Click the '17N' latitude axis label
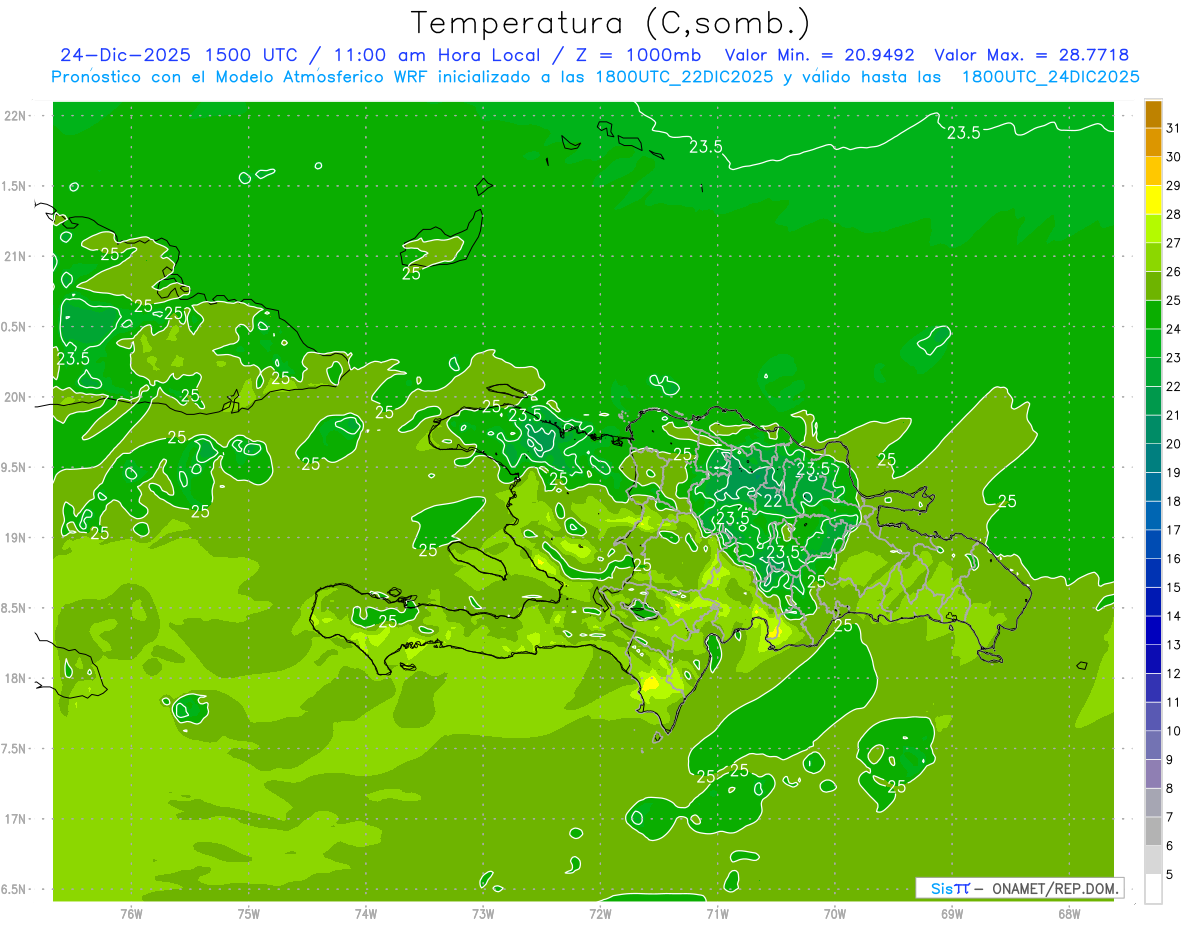Viewport: 1200px width, 927px height. 15,819
